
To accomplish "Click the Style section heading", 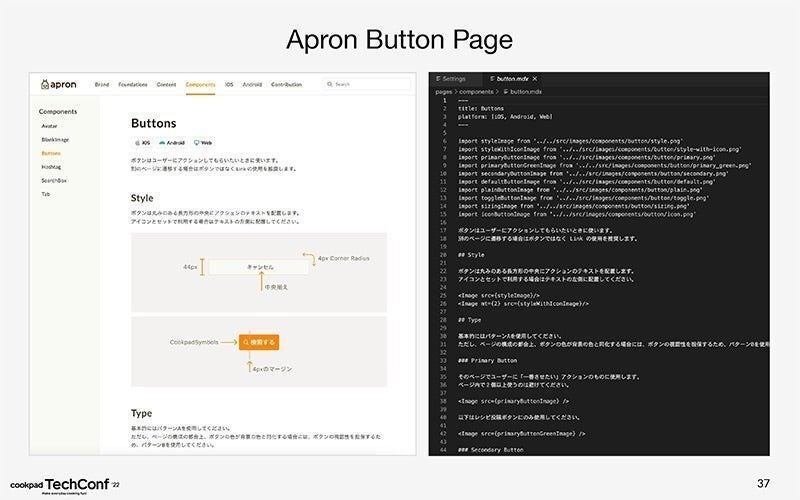I will click(x=142, y=198).
